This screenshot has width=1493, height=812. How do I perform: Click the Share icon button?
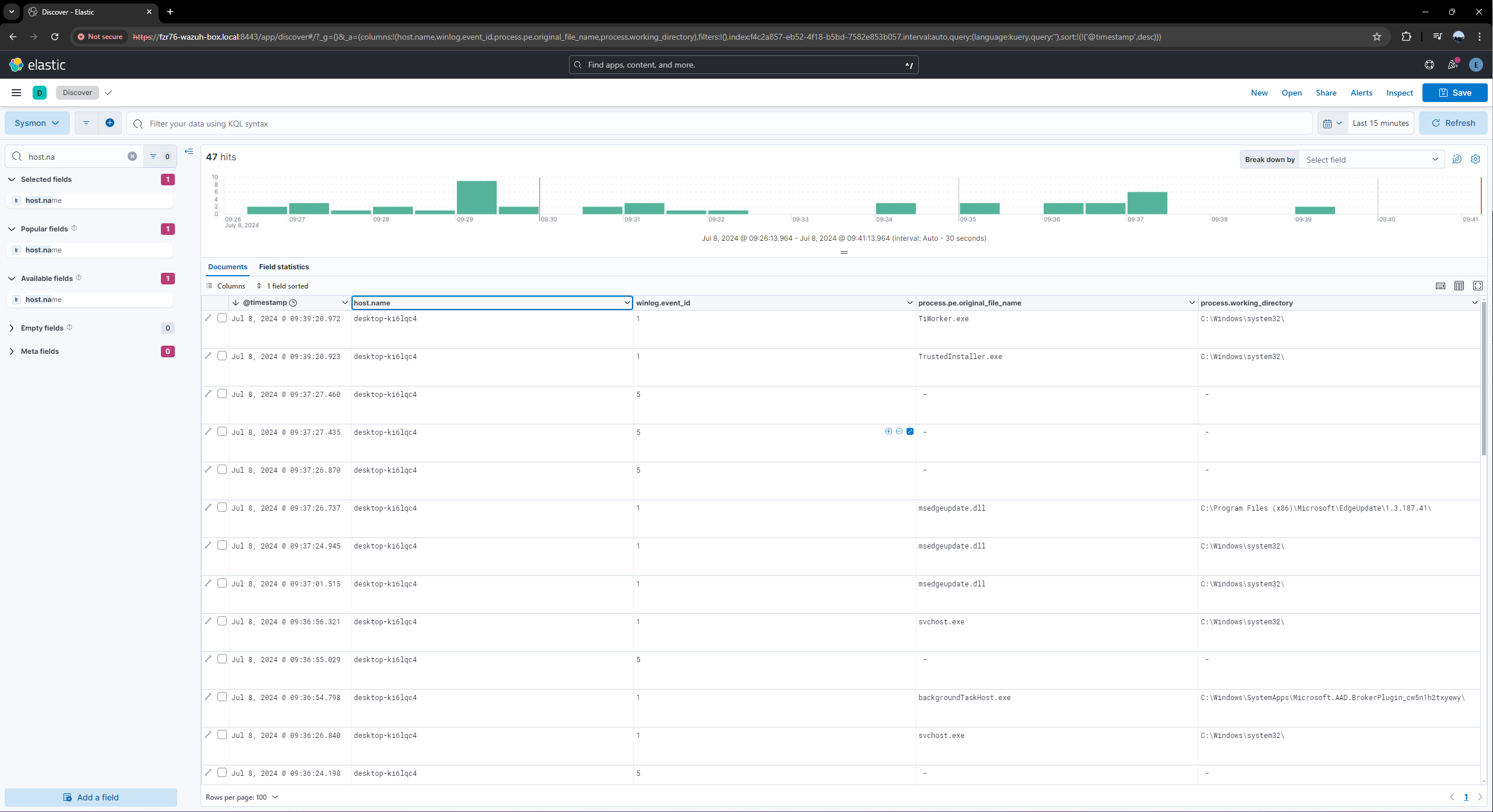coord(1326,92)
